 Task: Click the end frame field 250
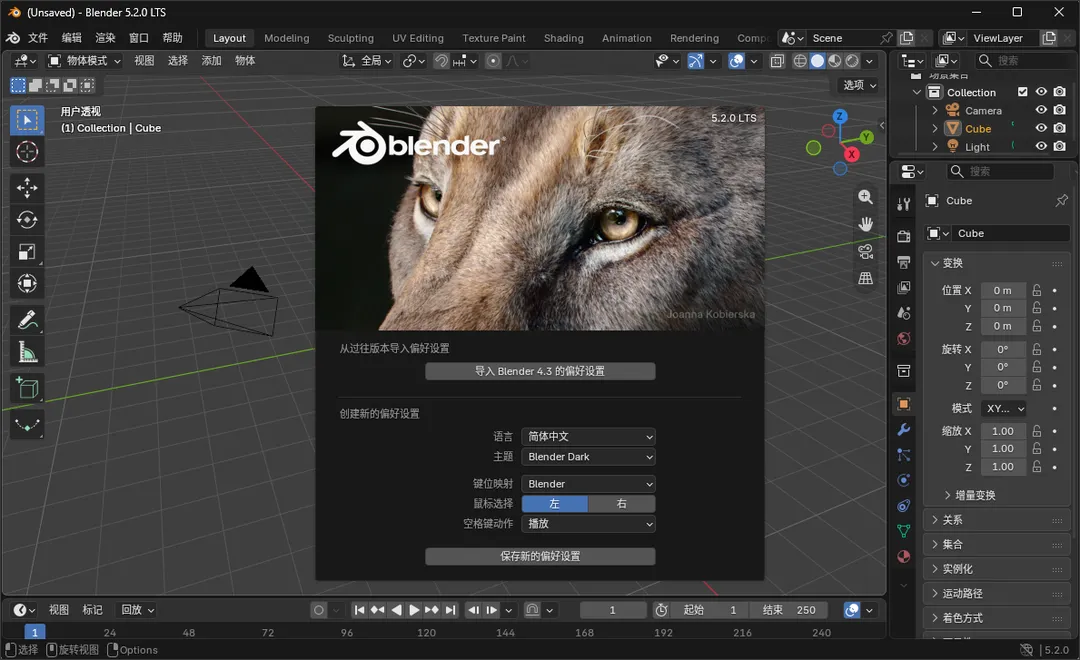(789, 610)
